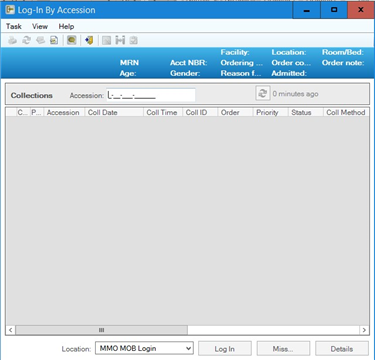The height and width of the screenshot is (360, 375).
Task: Click the 'Admitted:' label in banner
Action: pos(289,73)
